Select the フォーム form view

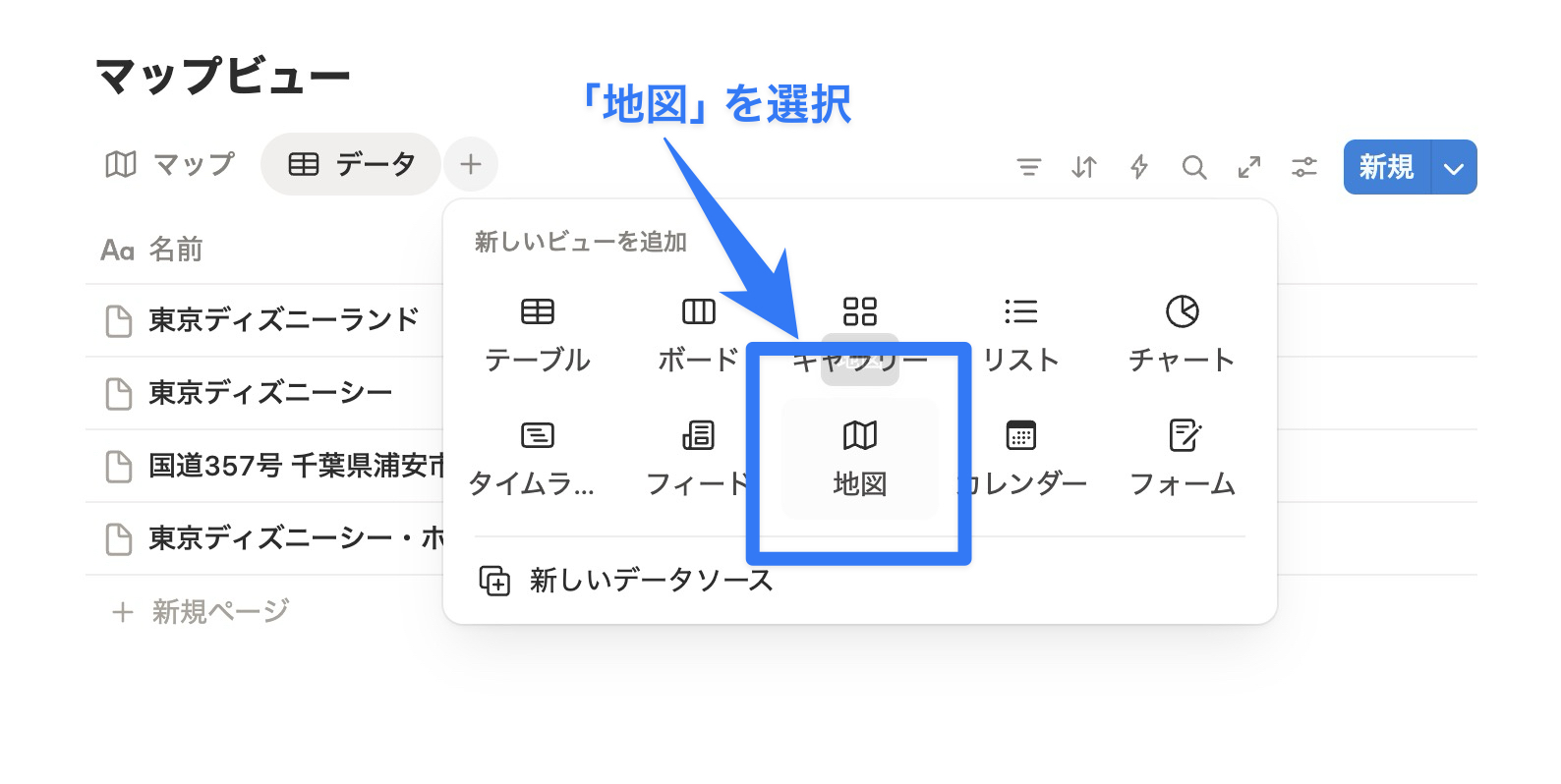click(x=1182, y=458)
